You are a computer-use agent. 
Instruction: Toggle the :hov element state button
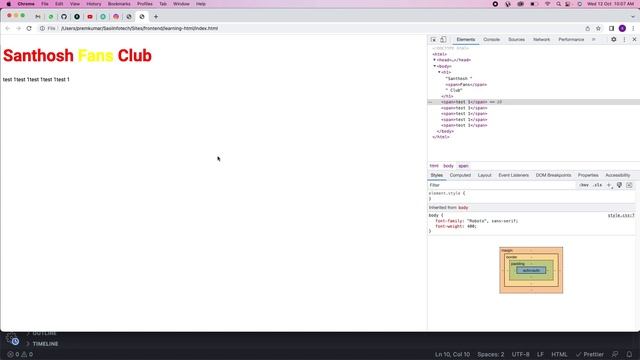tap(584, 185)
